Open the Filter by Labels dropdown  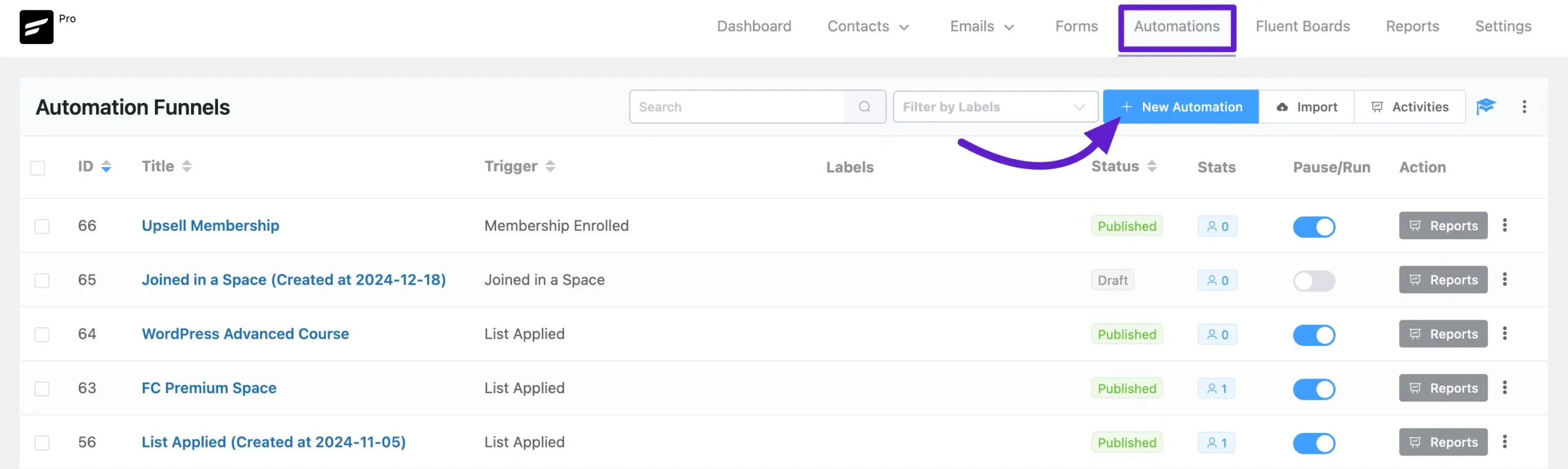995,107
